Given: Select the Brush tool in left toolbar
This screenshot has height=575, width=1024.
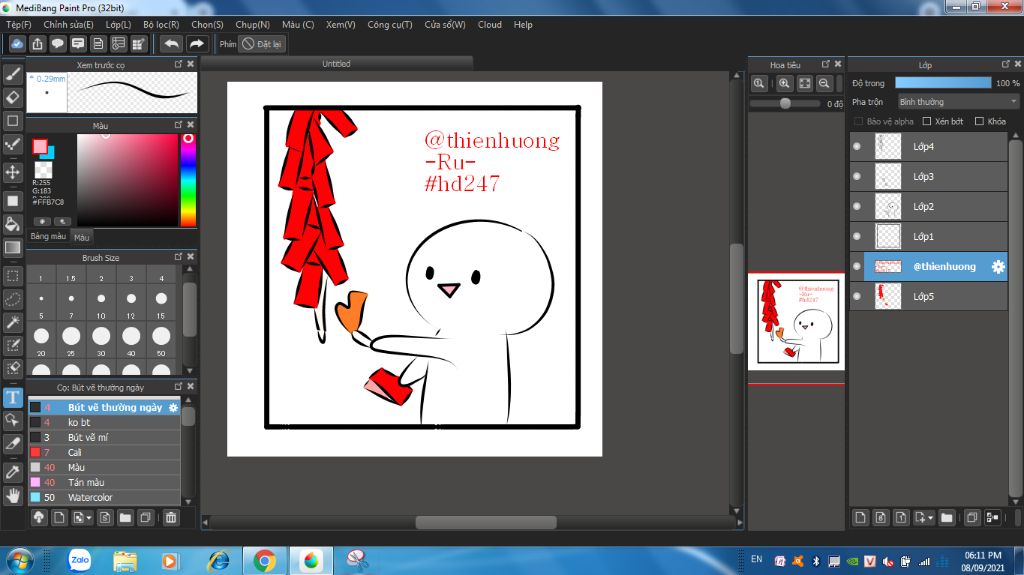Looking at the screenshot, I should 12,74.
